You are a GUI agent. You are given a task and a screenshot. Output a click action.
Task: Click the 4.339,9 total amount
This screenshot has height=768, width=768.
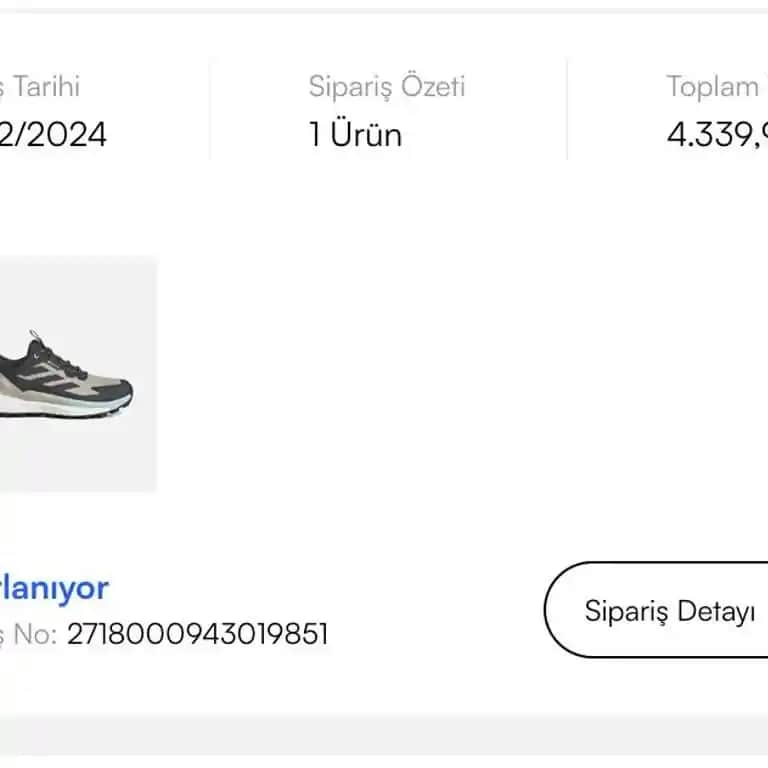716,134
